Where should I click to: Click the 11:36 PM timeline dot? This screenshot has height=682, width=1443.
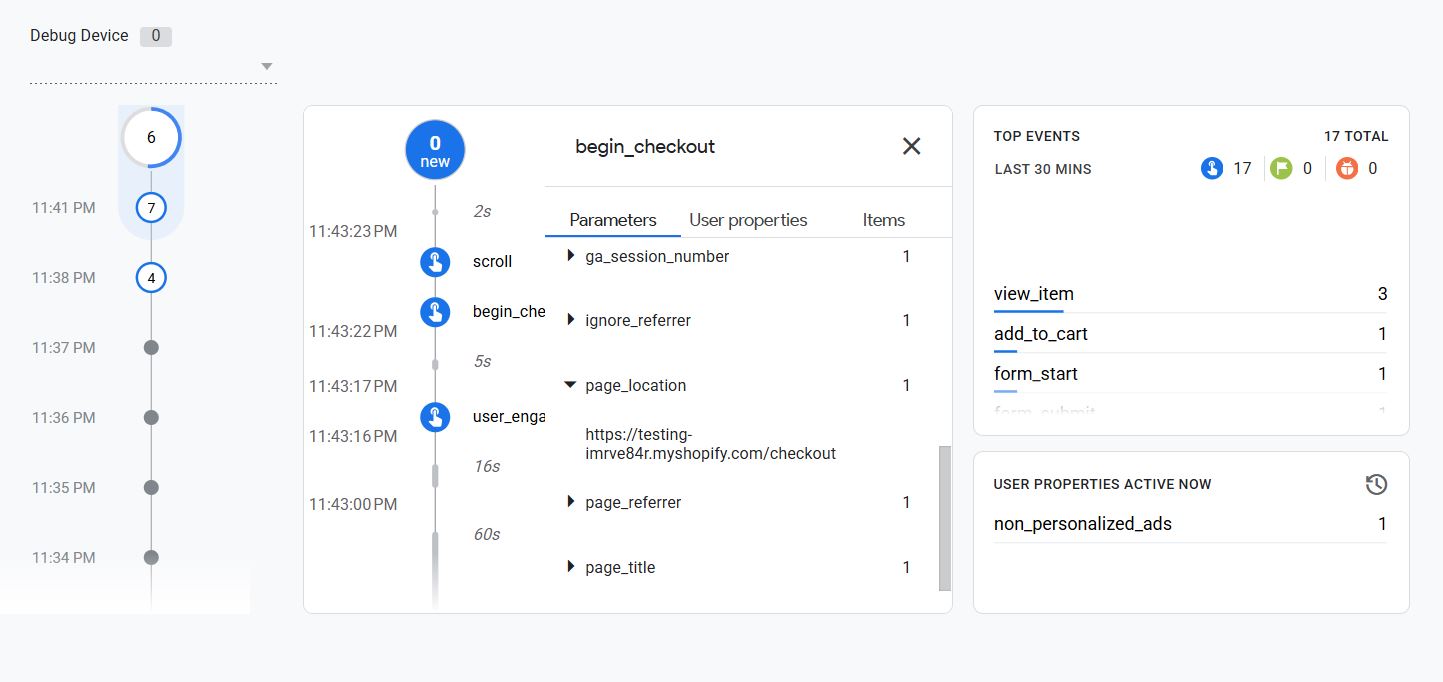tap(151, 418)
